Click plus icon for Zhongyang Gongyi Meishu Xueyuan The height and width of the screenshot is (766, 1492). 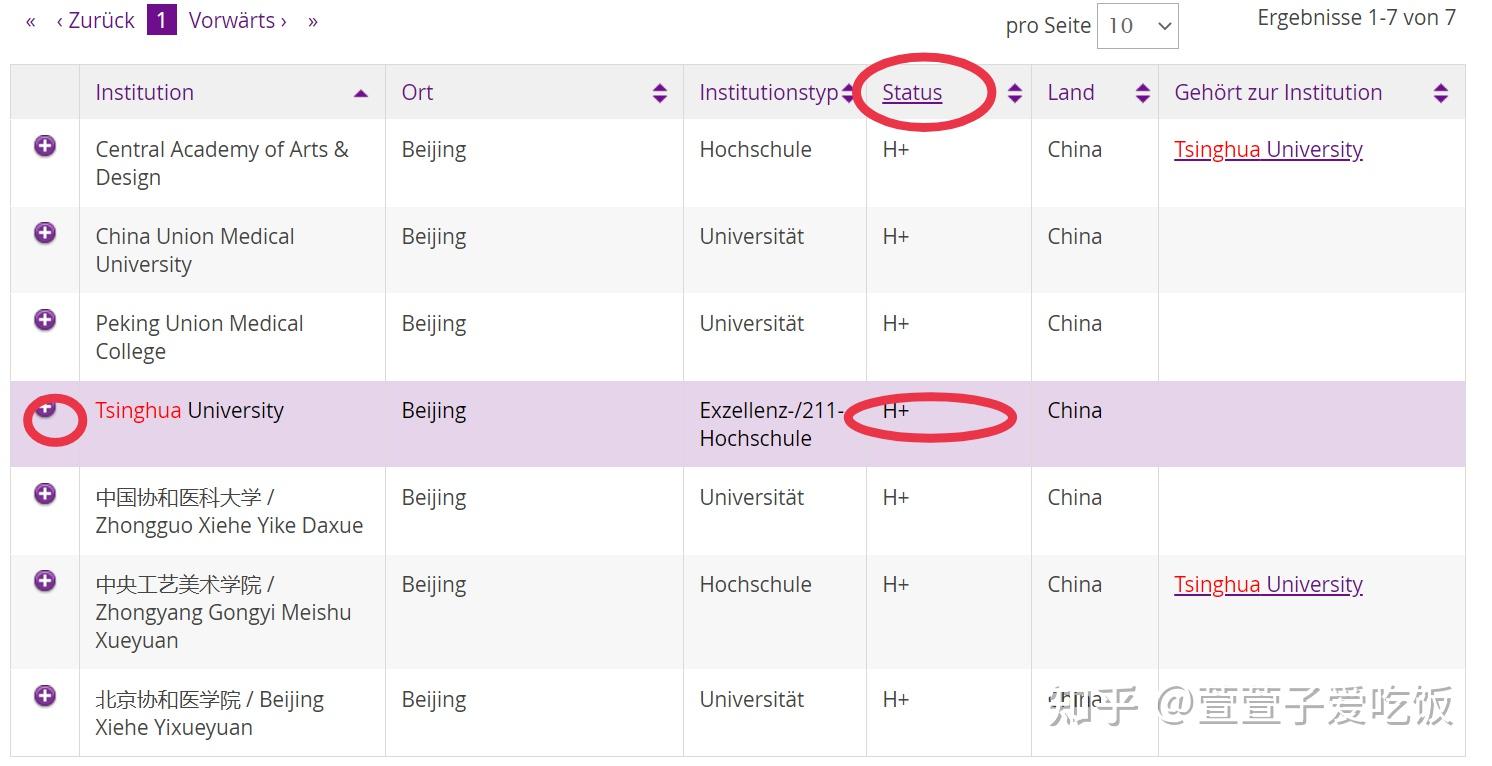(x=45, y=581)
